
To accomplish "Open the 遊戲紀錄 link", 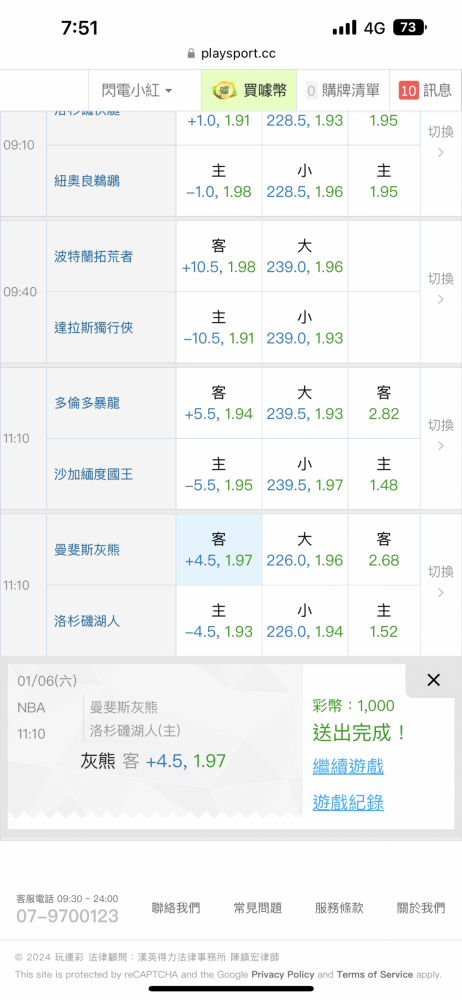I will (348, 802).
